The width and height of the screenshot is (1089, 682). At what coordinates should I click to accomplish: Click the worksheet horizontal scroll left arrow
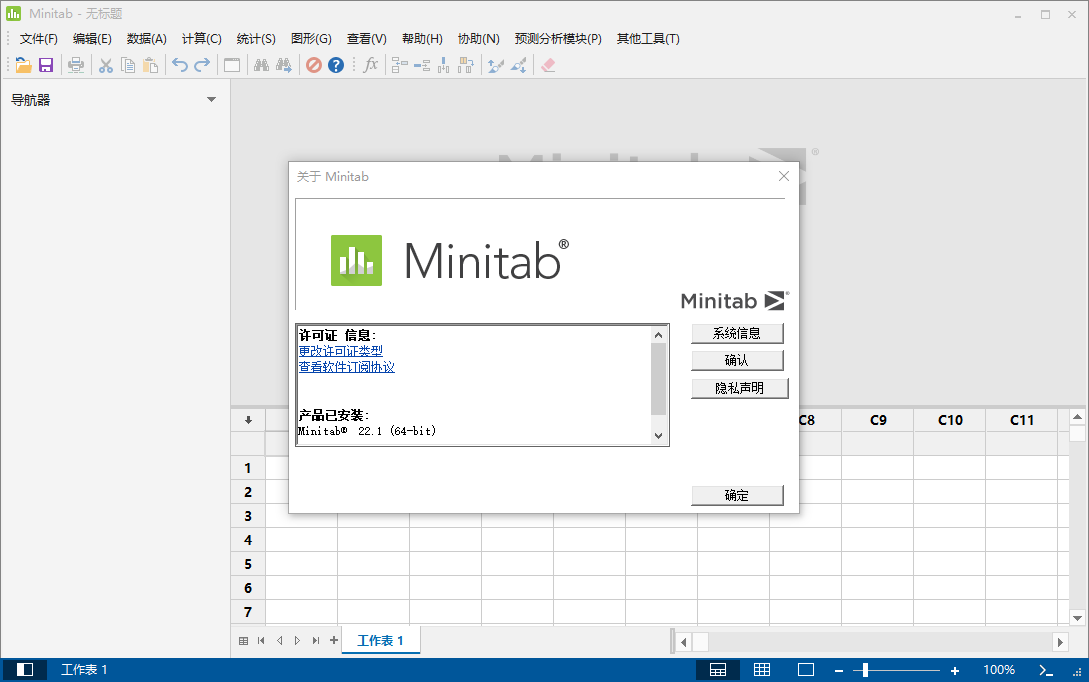(x=683, y=642)
